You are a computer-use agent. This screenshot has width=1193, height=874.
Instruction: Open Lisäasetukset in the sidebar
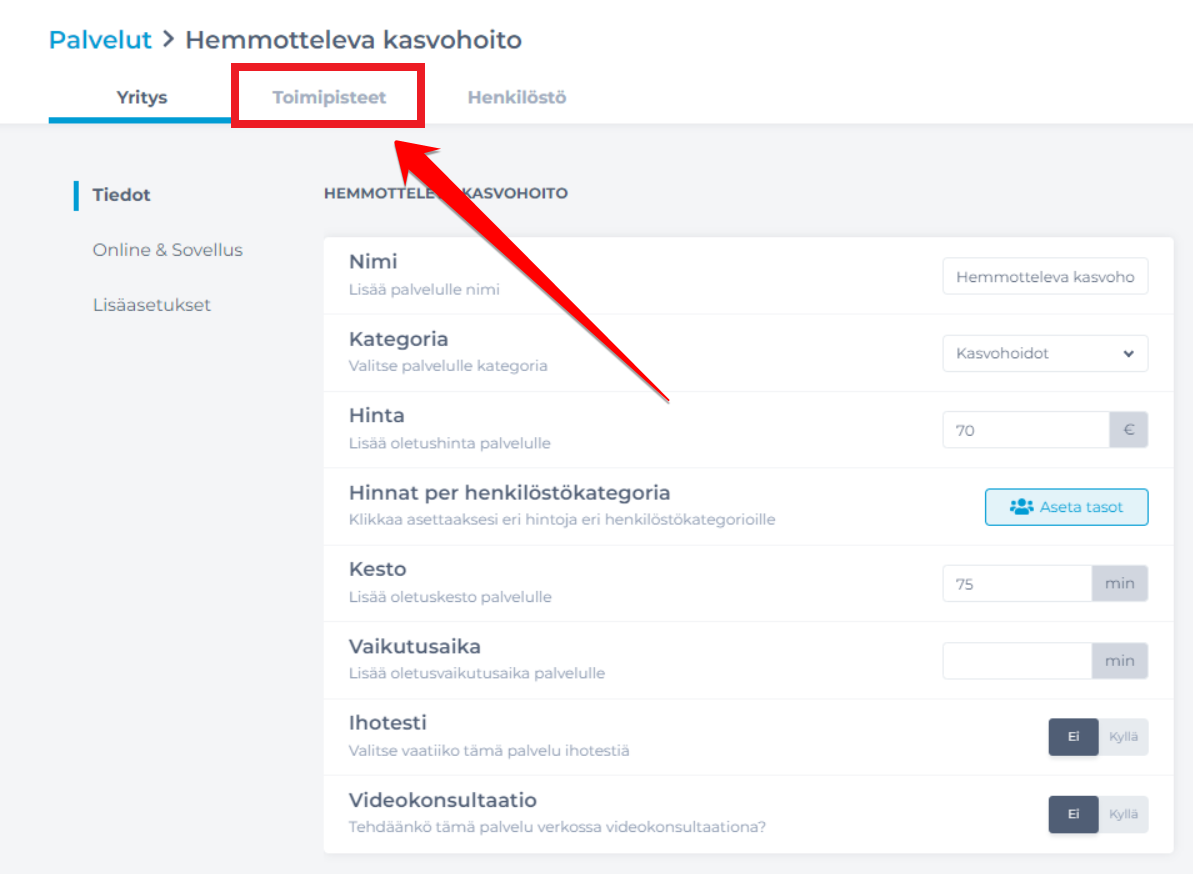151,304
